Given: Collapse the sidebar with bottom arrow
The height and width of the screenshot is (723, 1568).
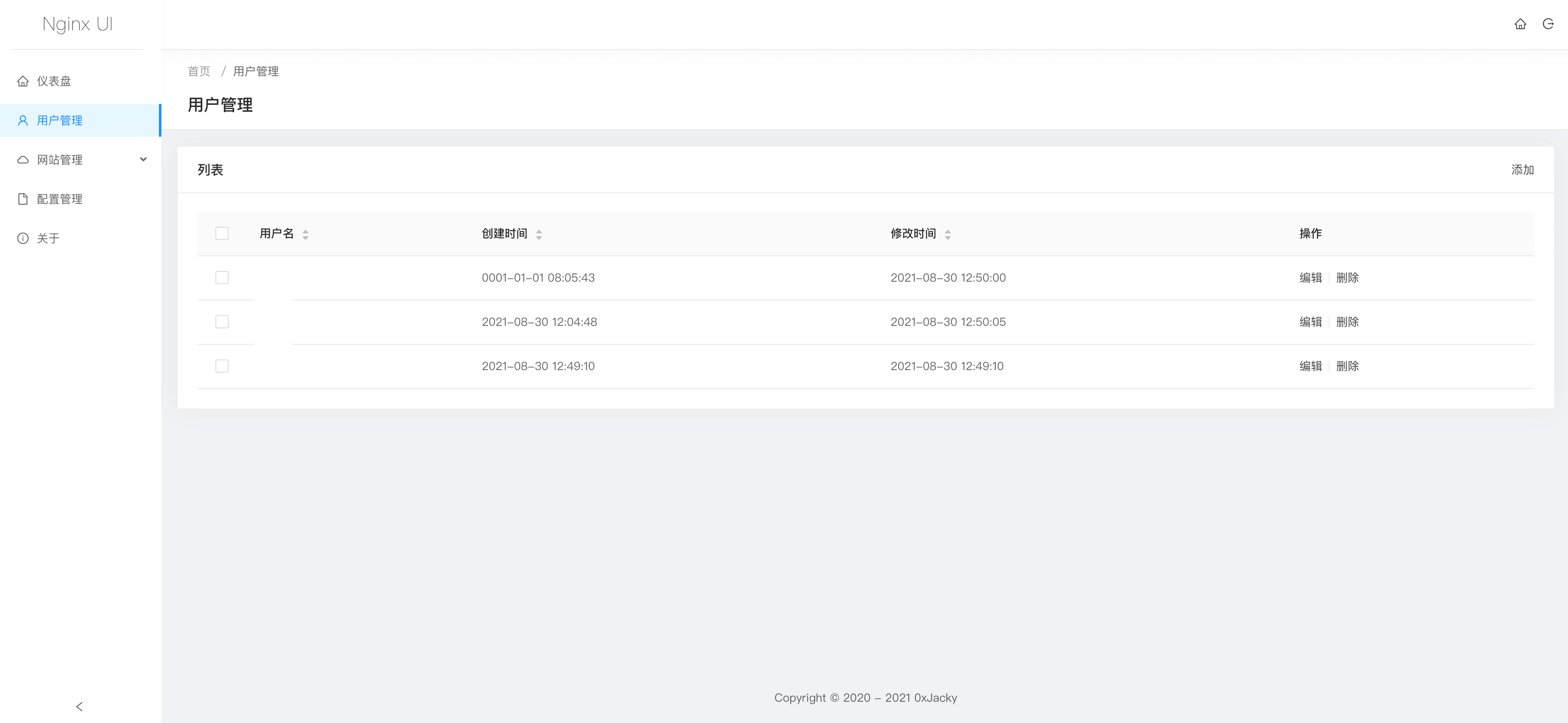Looking at the screenshot, I should pyautogui.click(x=79, y=706).
